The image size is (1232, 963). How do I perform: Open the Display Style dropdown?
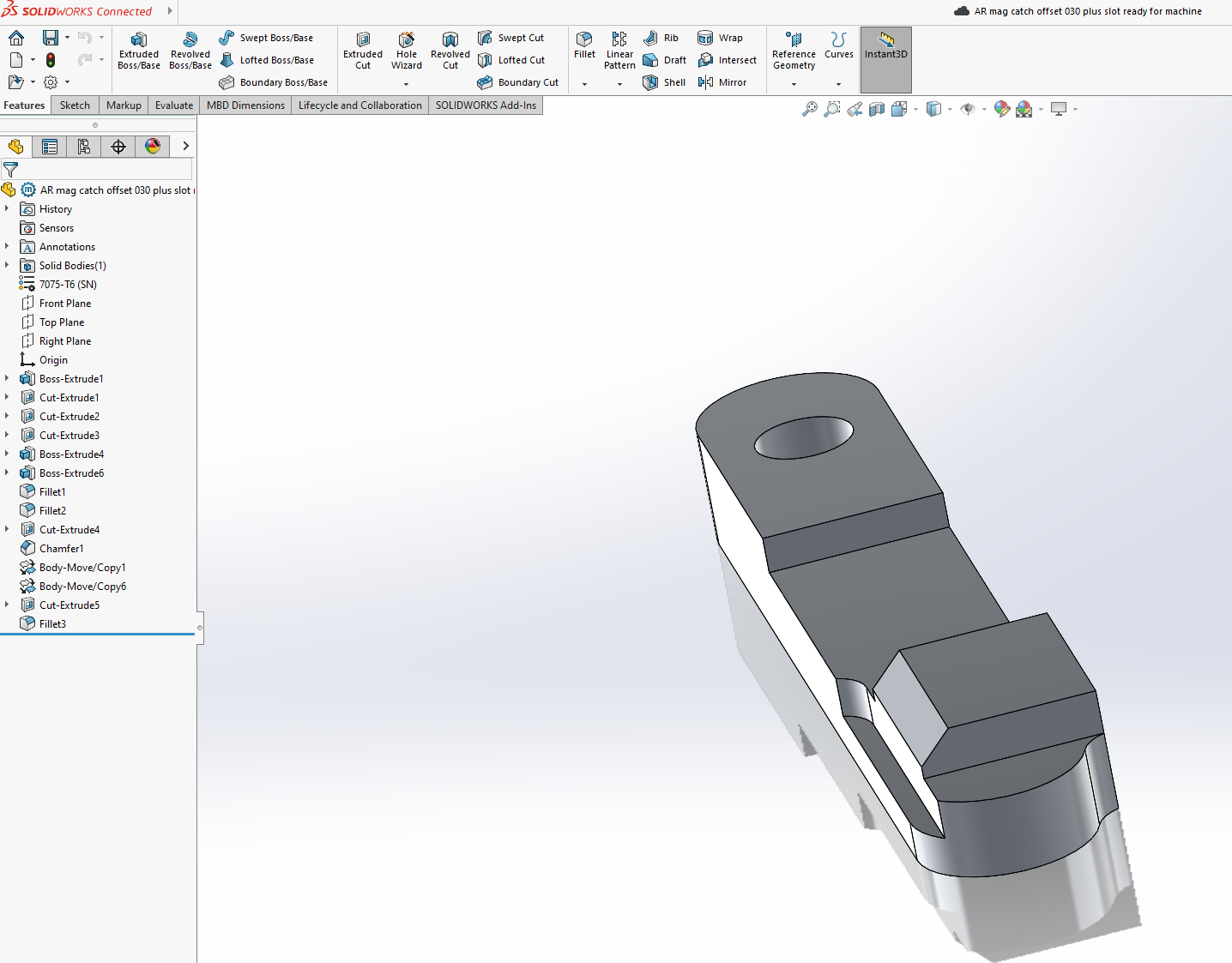pos(950,110)
